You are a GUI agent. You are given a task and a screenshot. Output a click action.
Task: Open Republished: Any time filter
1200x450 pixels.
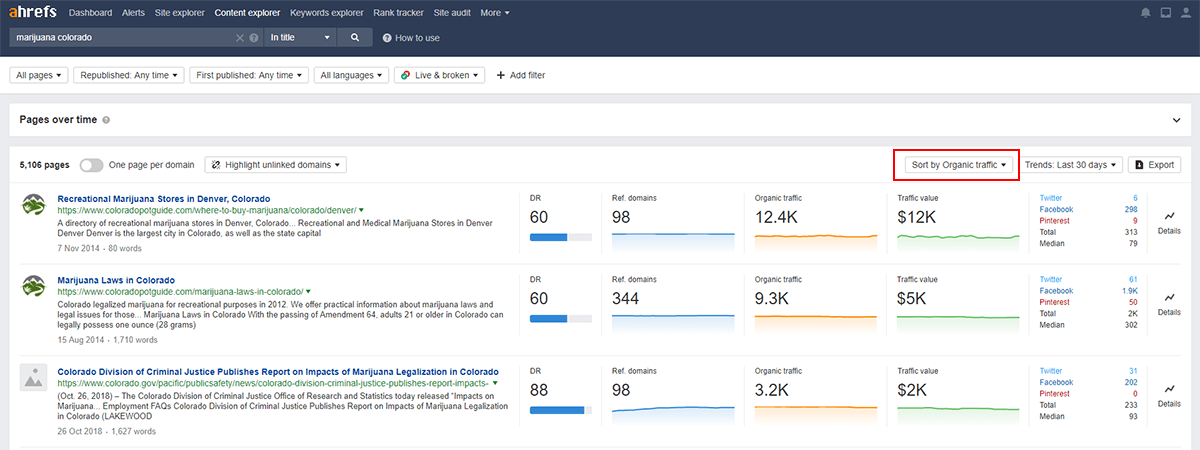point(131,75)
